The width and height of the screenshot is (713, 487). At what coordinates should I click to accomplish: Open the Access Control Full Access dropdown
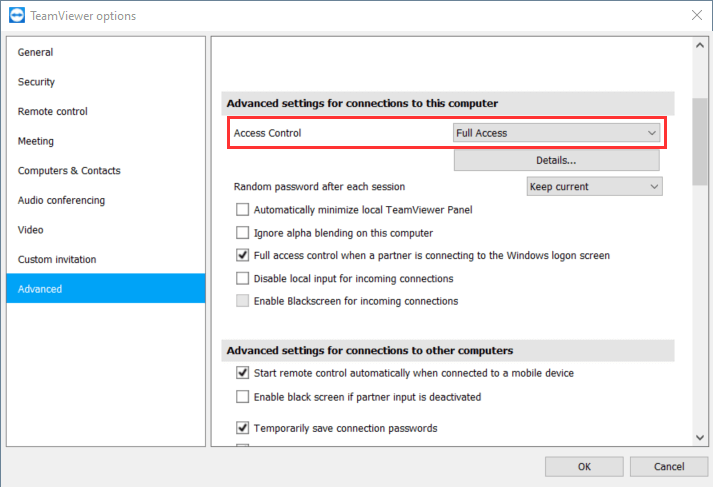[x=556, y=133]
